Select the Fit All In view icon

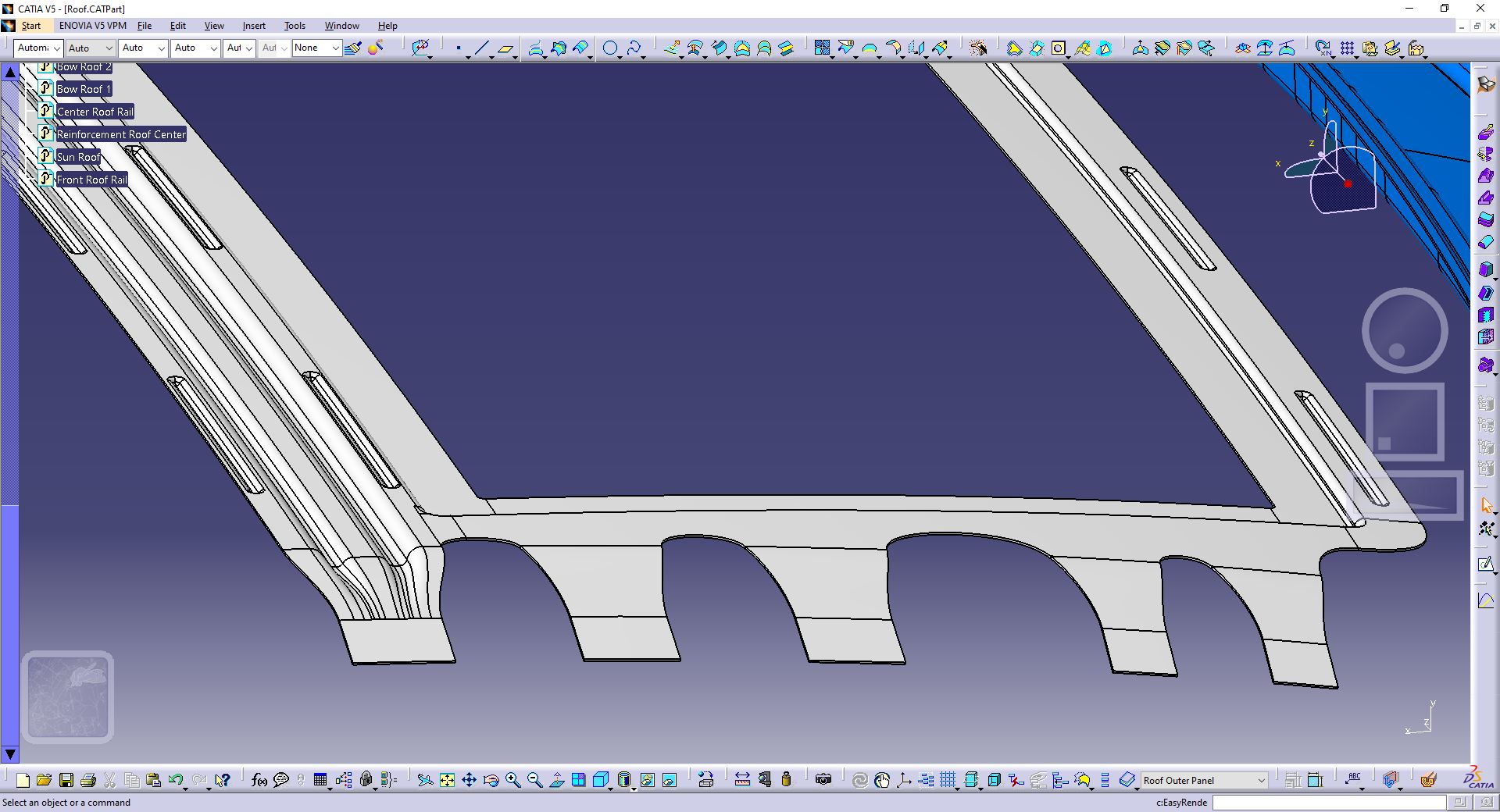[x=447, y=780]
